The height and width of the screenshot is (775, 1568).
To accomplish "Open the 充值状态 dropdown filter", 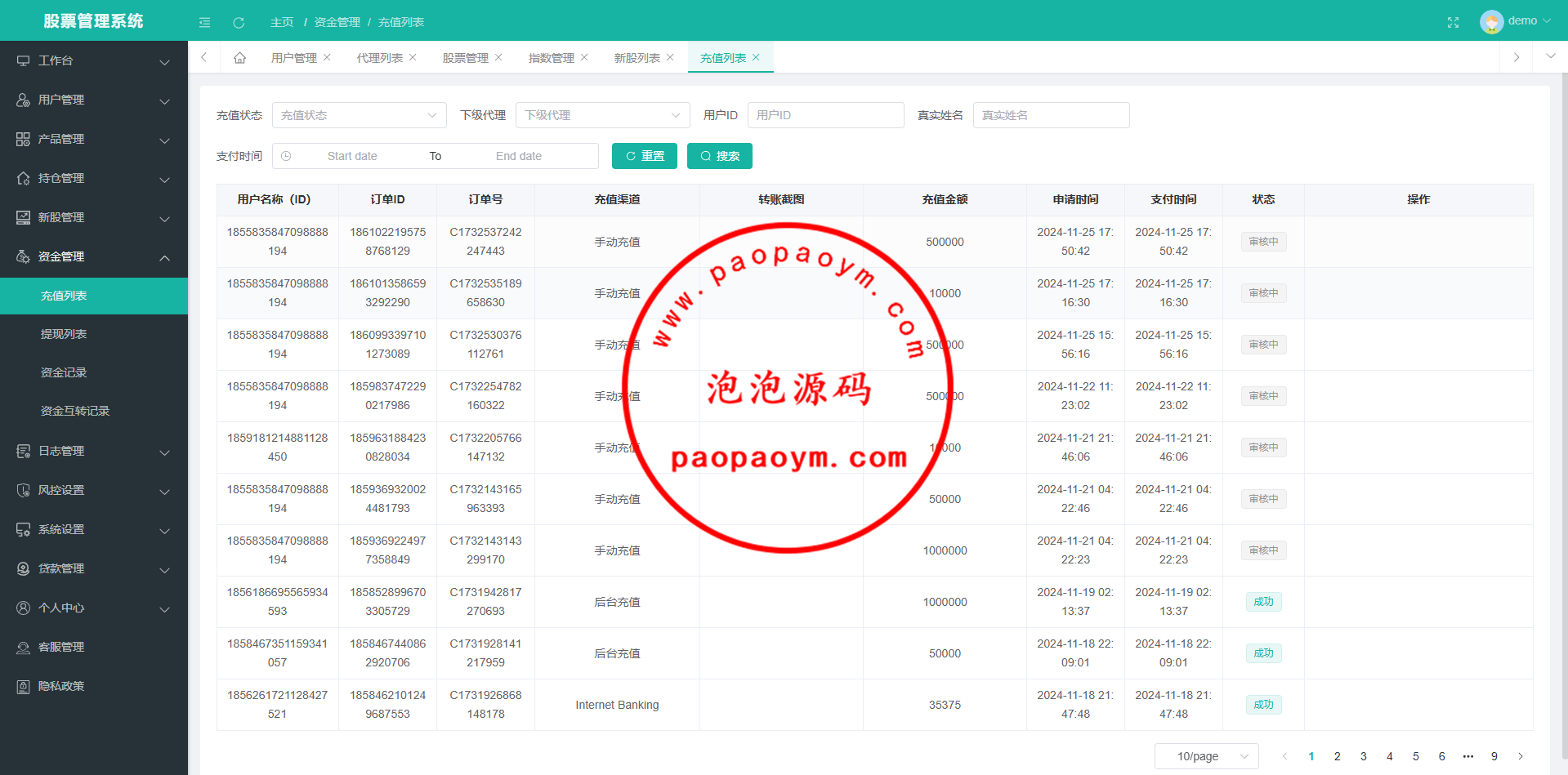I will point(360,115).
